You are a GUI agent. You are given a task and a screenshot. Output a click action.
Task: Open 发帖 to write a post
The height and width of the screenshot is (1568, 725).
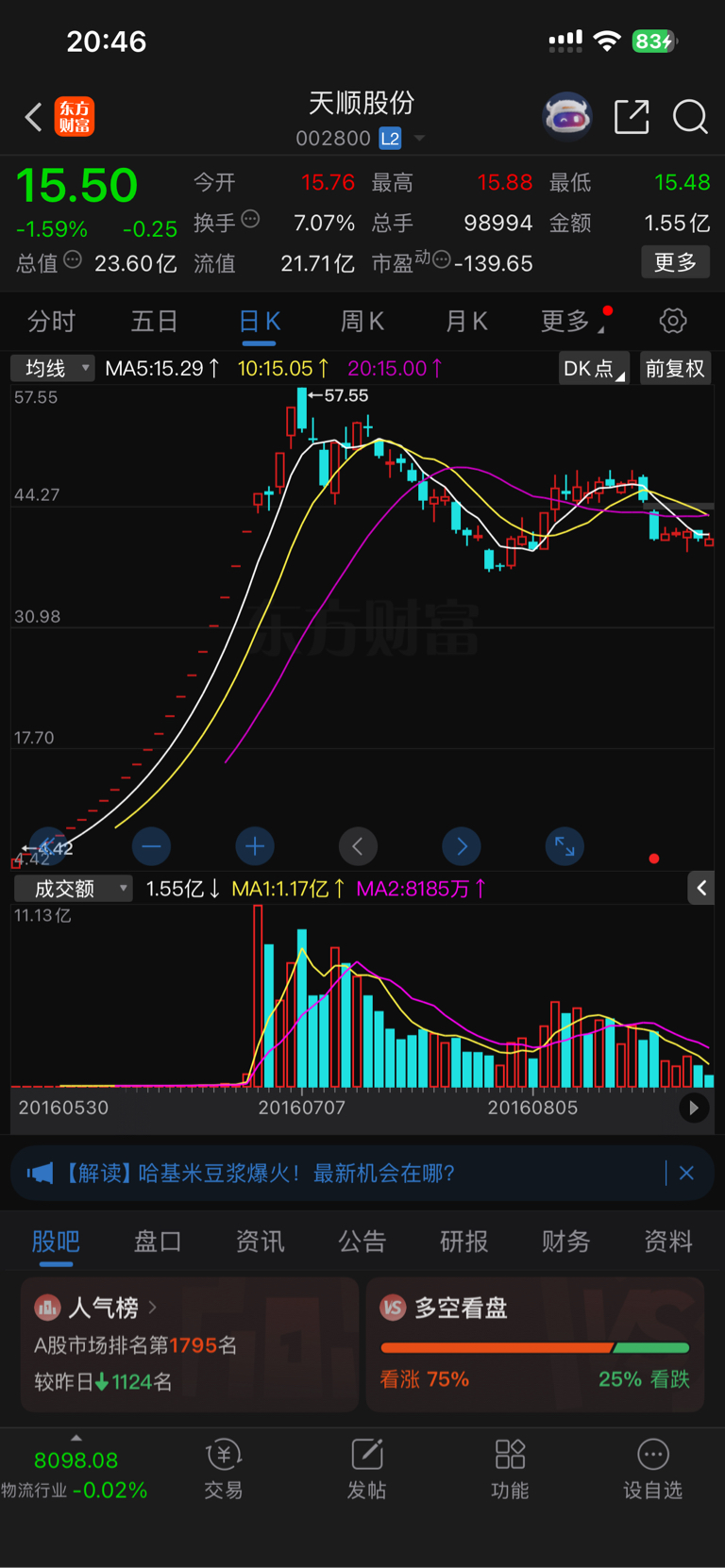[x=366, y=1469]
